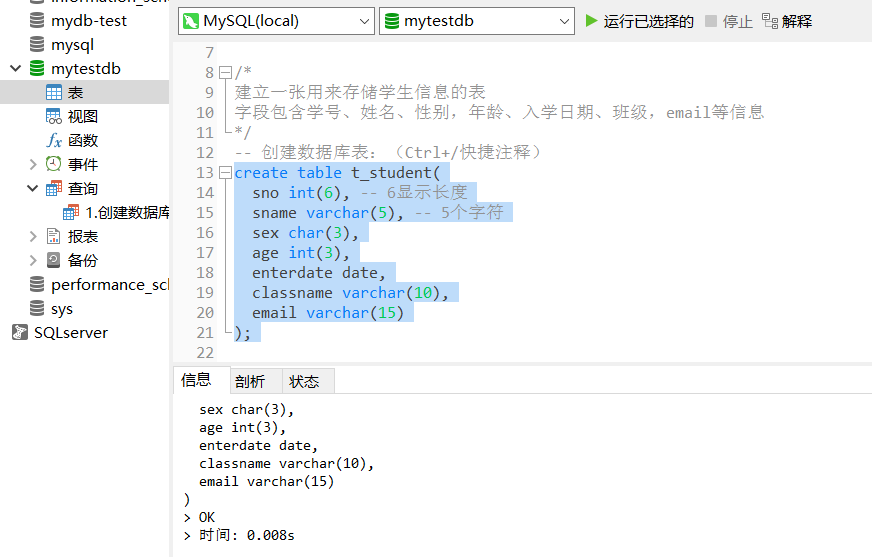Click the performance_schema database icon
The height and width of the screenshot is (557, 872).
coord(37,284)
